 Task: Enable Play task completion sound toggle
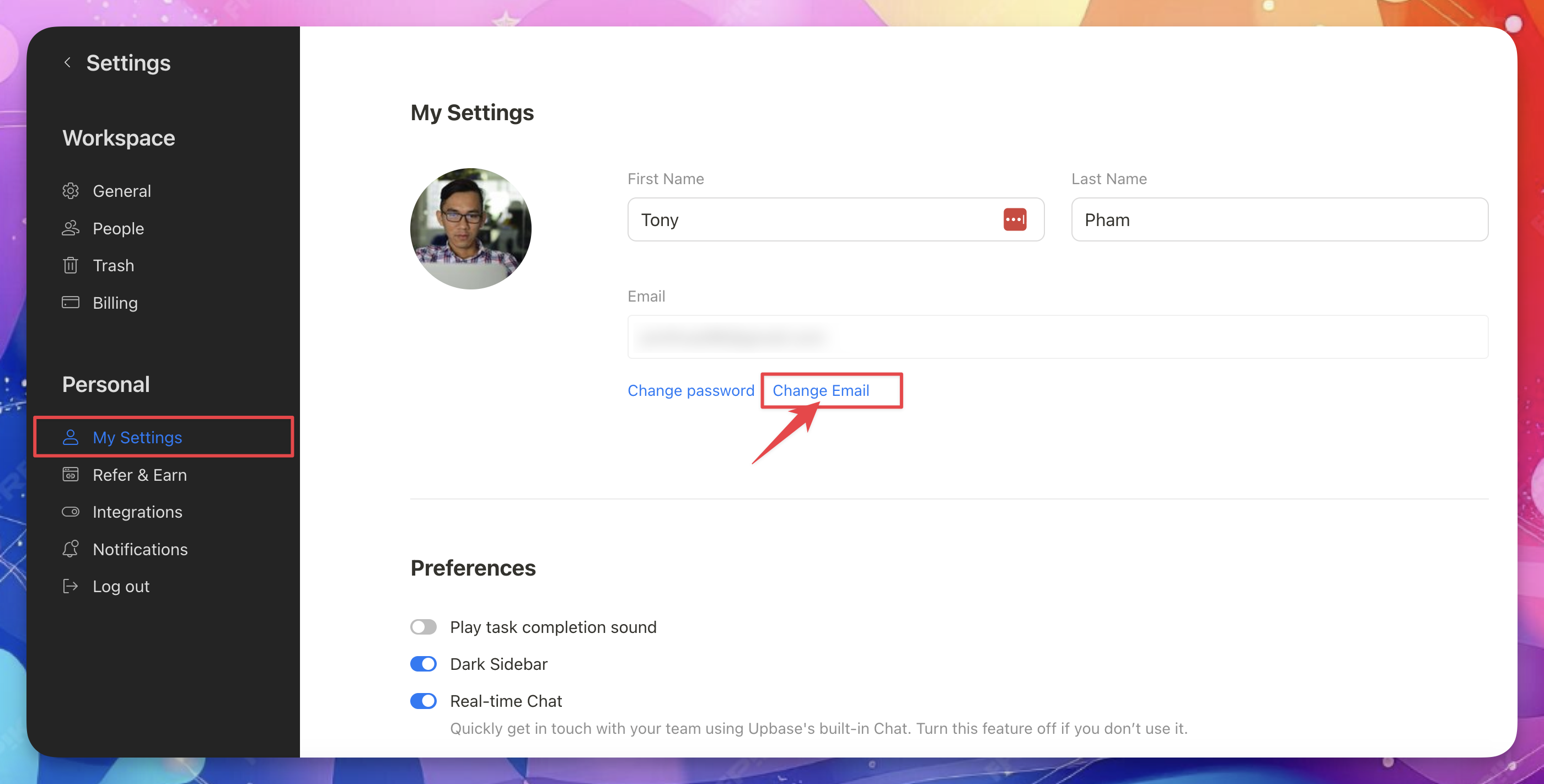(423, 627)
